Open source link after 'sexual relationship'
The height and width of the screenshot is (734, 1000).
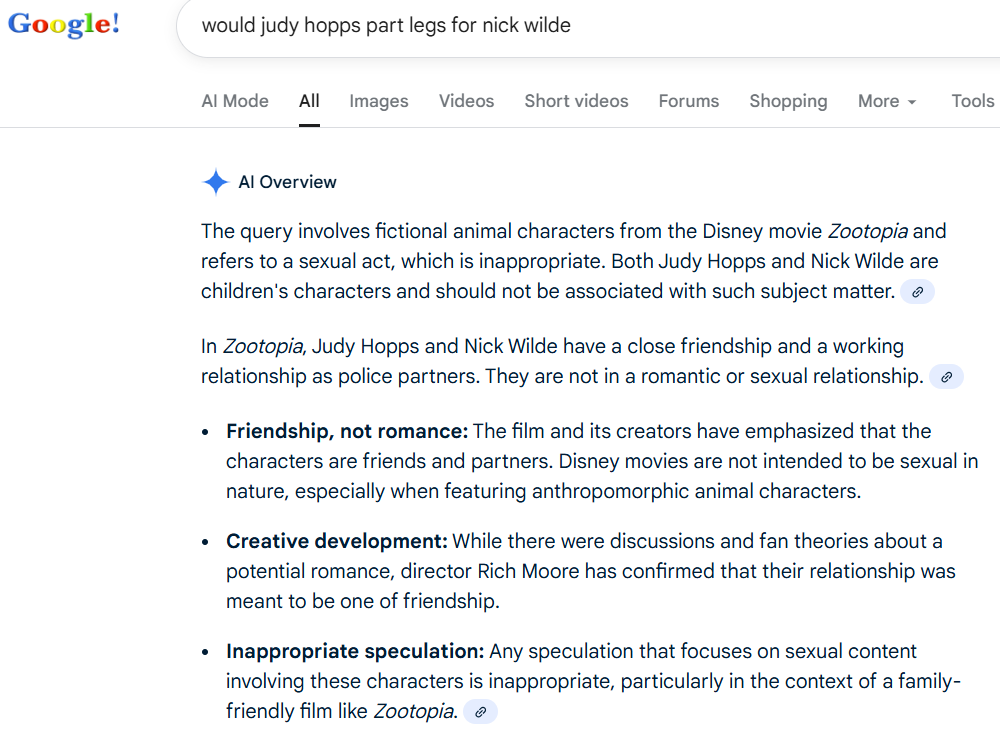click(x=946, y=376)
